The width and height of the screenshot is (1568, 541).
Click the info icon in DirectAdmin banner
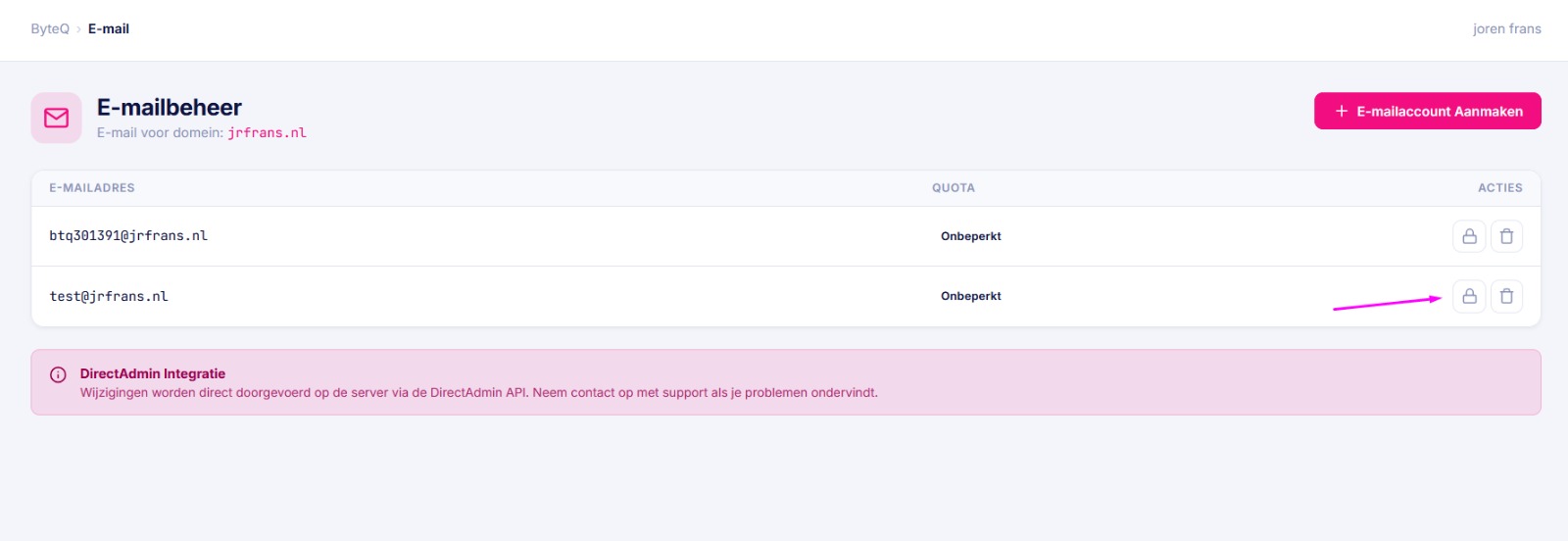coord(58,374)
